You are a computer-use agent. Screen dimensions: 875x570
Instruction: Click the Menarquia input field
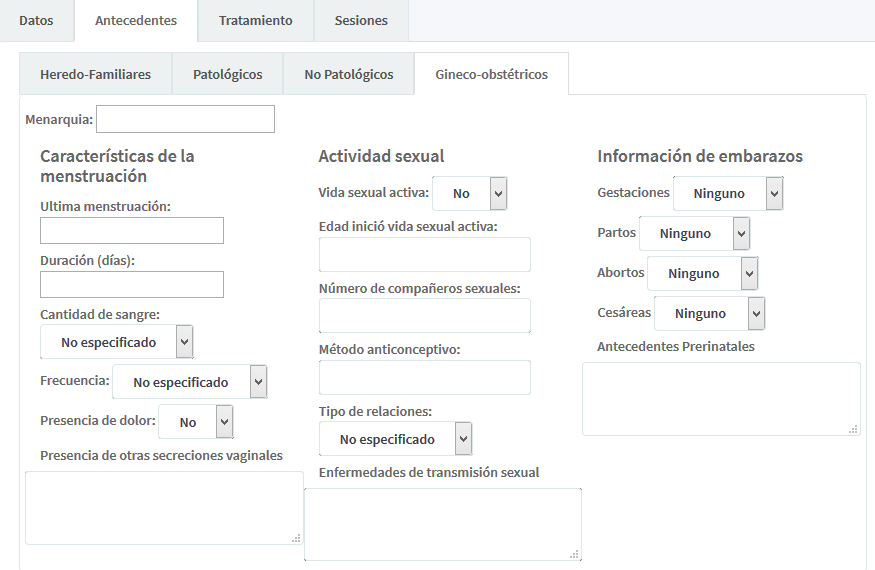185,119
